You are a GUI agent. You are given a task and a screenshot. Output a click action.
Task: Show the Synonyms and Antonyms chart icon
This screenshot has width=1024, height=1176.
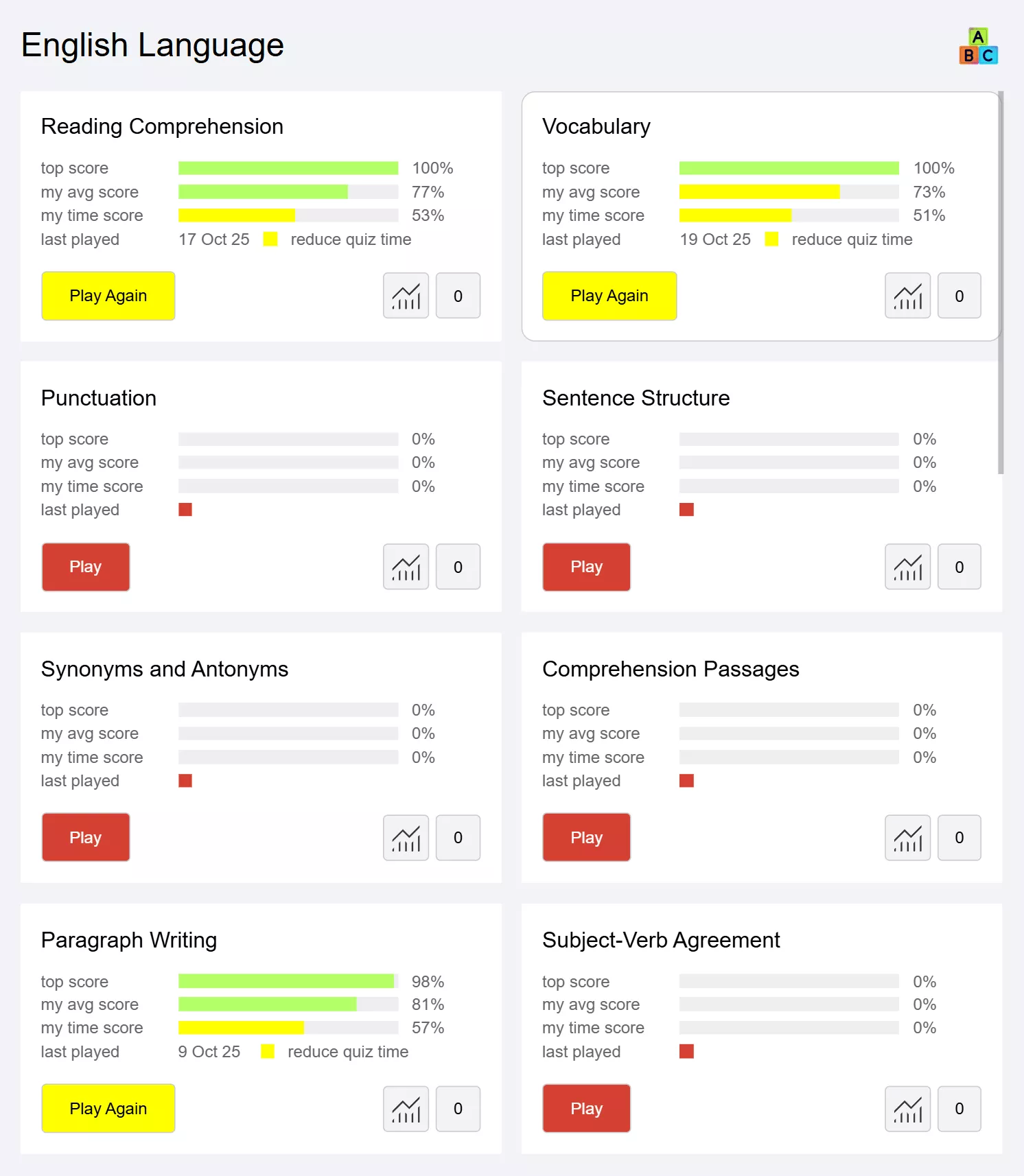[x=406, y=838]
